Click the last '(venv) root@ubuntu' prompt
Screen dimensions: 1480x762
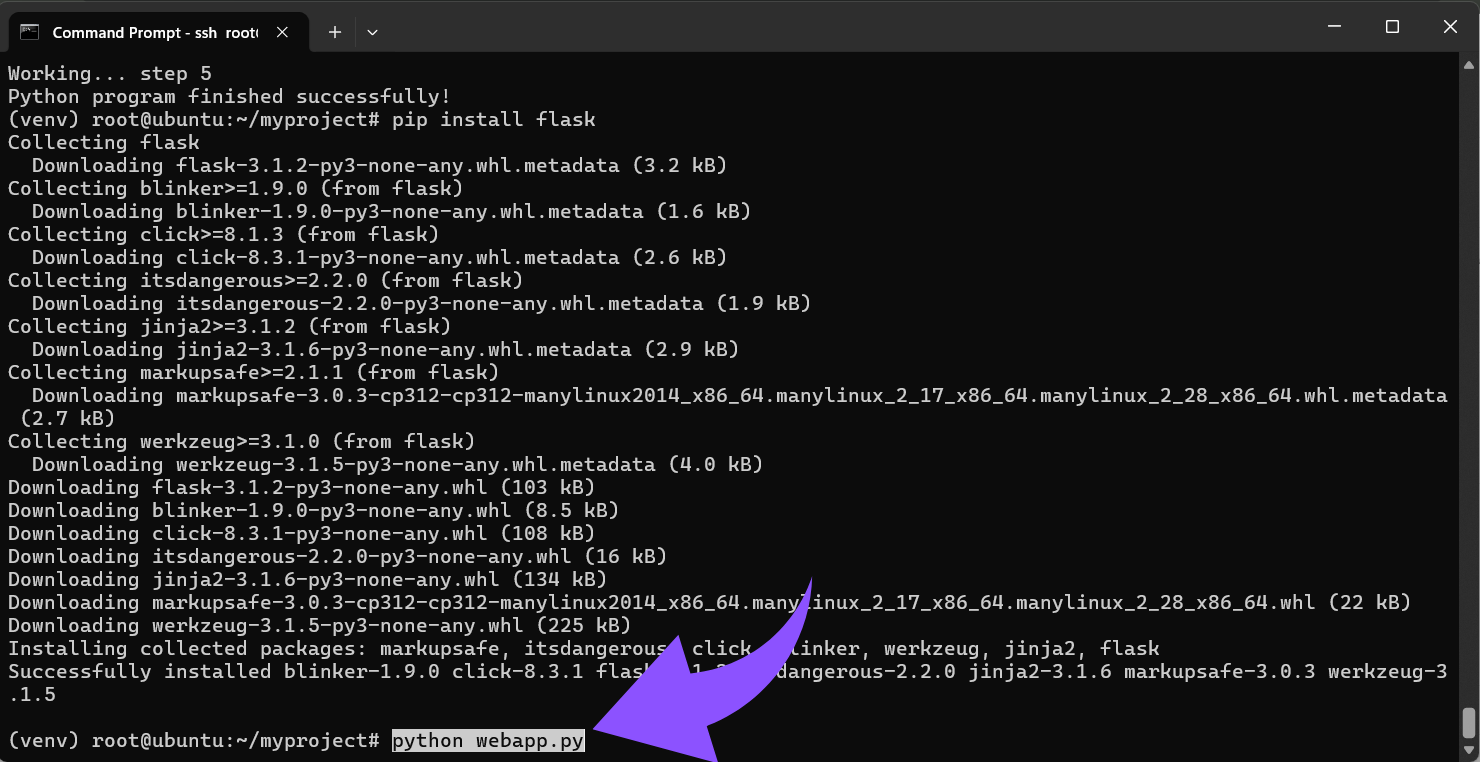tap(193, 741)
